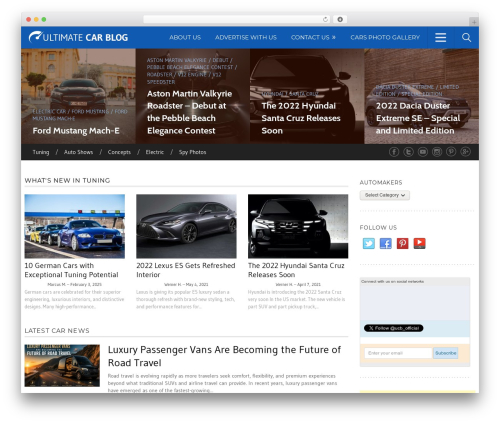Screen dimensions: 500x423
Task: Click Follow @ucb_official button
Action: pyautogui.click(x=393, y=328)
